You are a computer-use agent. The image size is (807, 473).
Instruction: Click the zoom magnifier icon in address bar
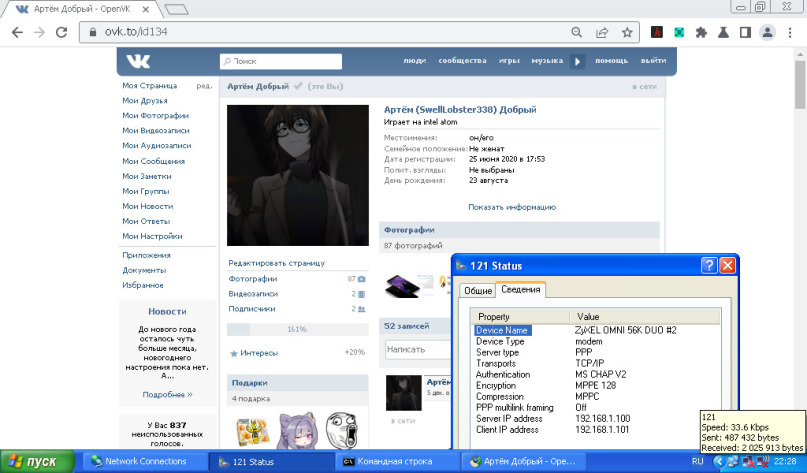(x=577, y=32)
